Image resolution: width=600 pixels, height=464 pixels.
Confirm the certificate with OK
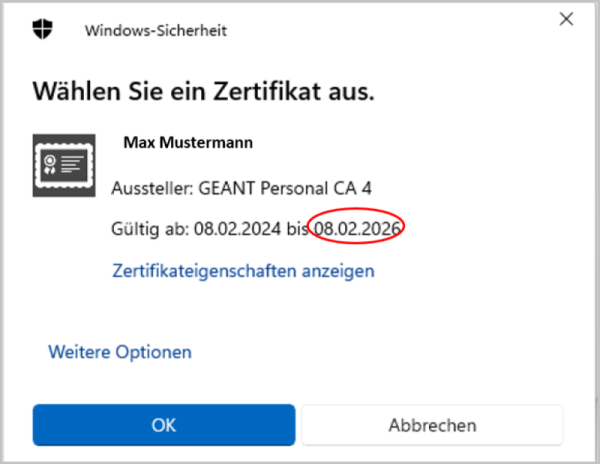coord(164,425)
